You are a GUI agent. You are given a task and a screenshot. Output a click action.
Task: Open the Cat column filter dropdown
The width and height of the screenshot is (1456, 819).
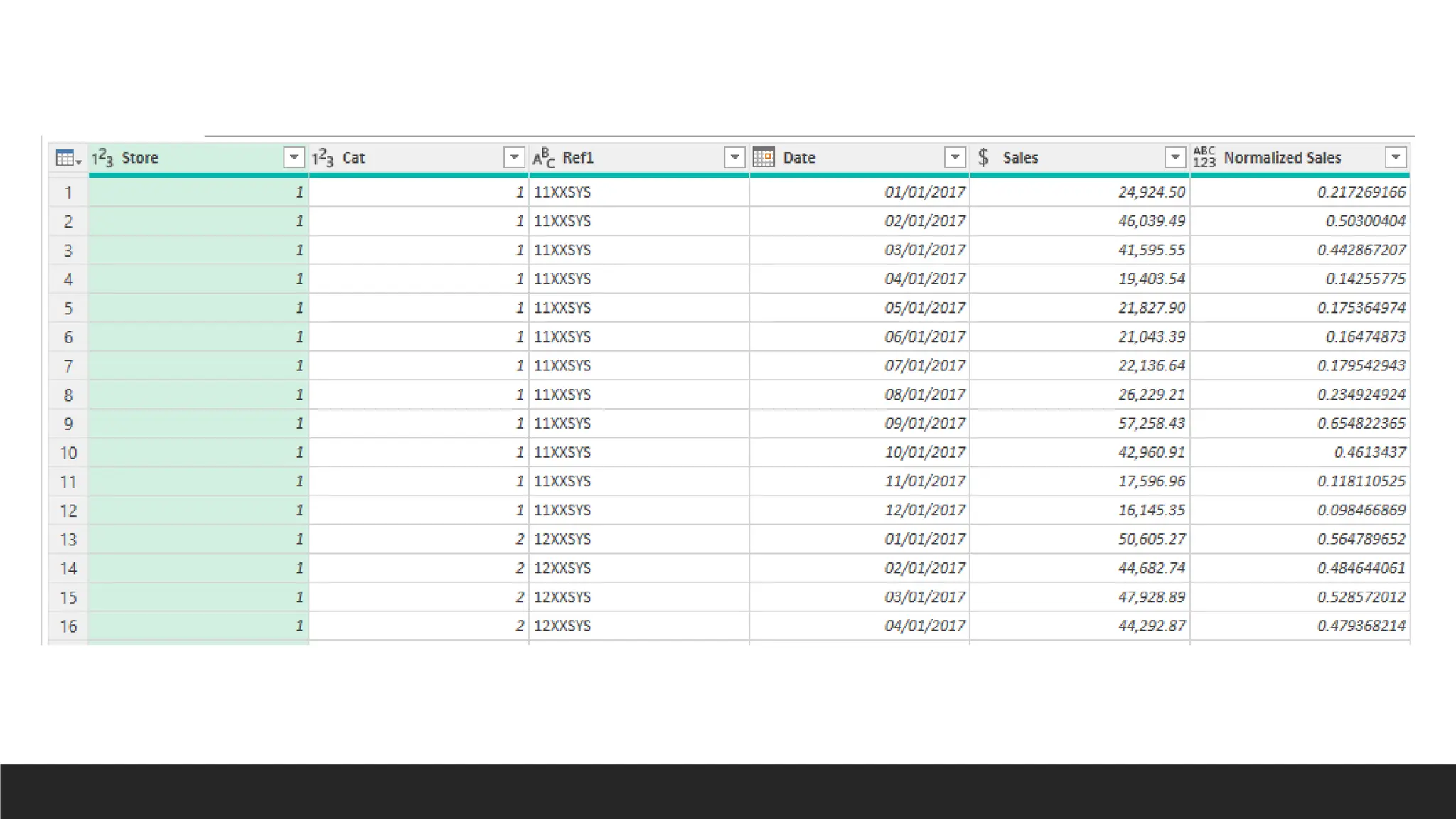pos(514,157)
